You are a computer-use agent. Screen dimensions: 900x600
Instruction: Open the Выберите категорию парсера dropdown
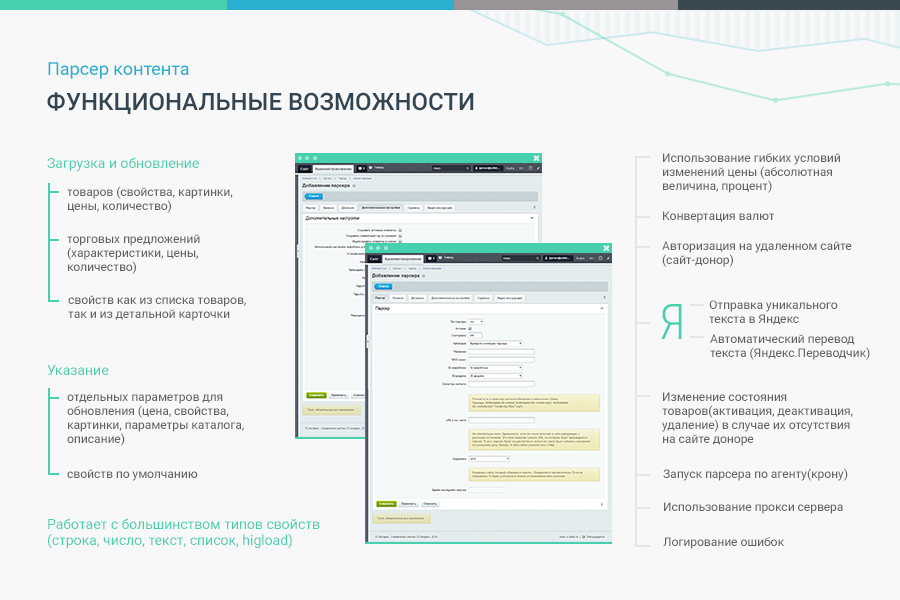(x=495, y=344)
